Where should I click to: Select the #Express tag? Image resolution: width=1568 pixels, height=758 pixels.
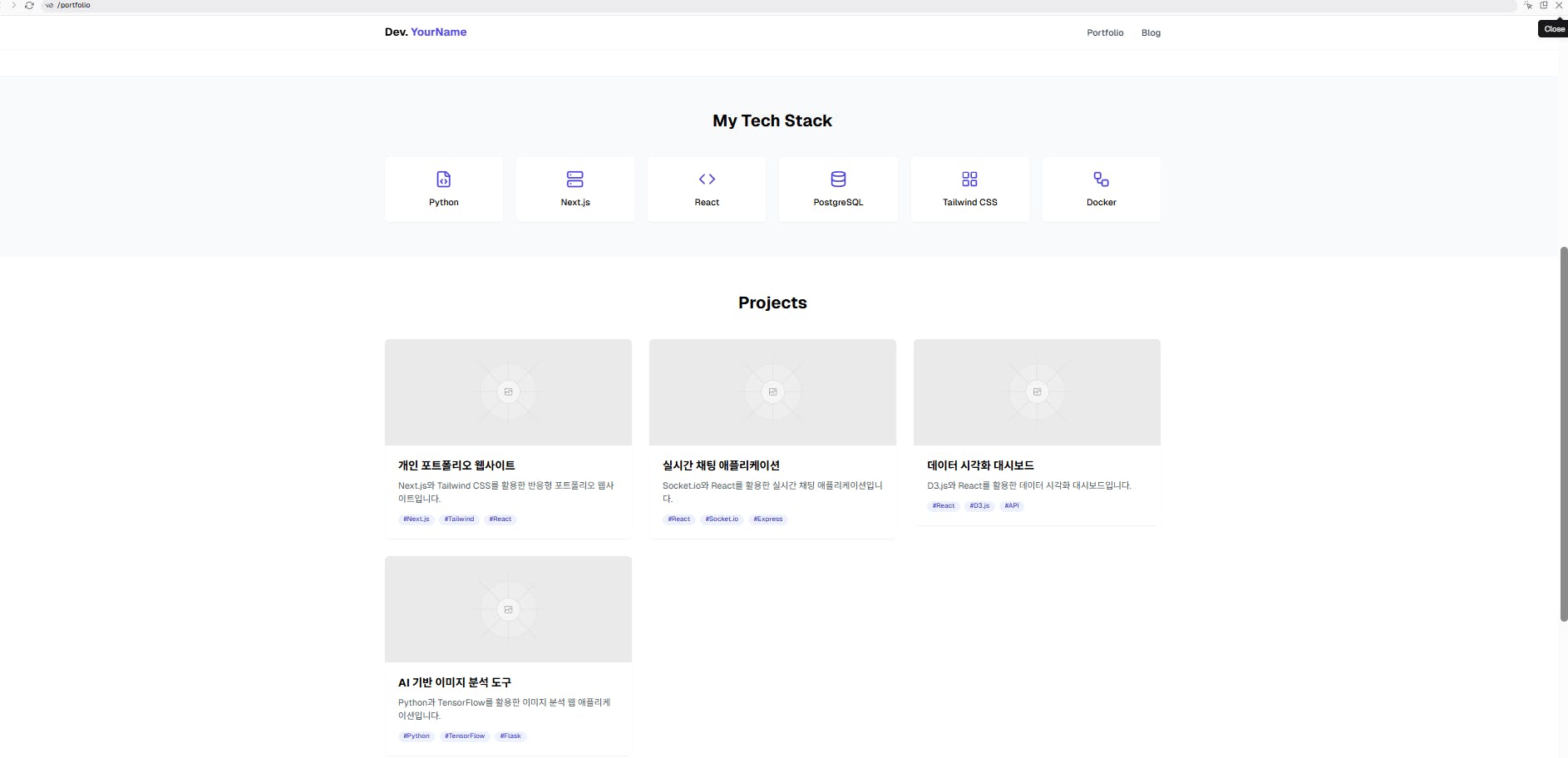(768, 519)
